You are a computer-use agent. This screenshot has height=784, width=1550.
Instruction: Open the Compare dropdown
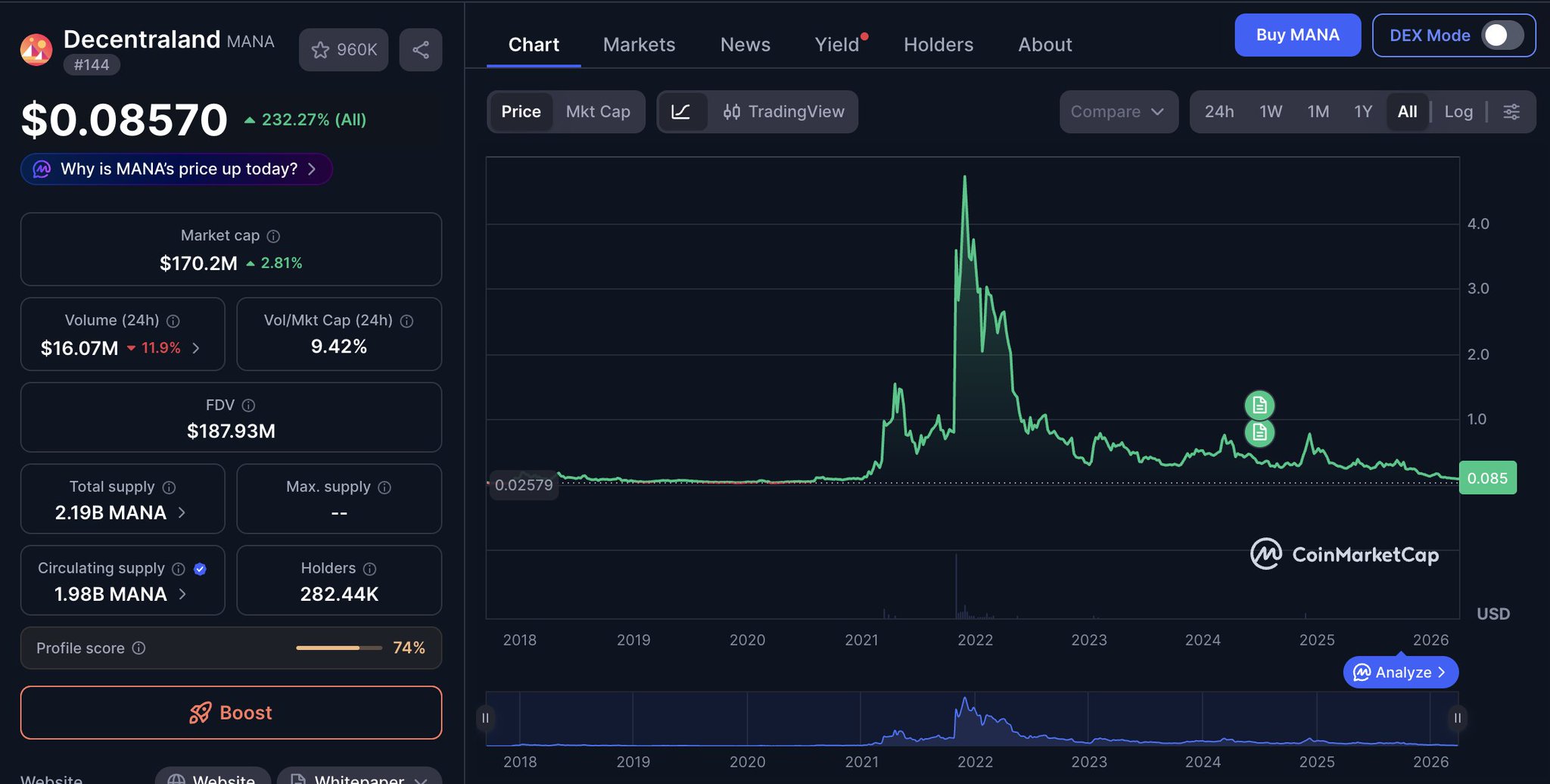[1118, 112]
